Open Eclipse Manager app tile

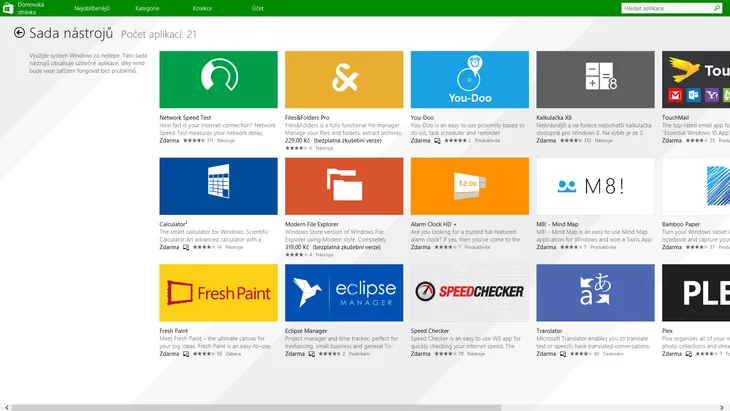344,293
